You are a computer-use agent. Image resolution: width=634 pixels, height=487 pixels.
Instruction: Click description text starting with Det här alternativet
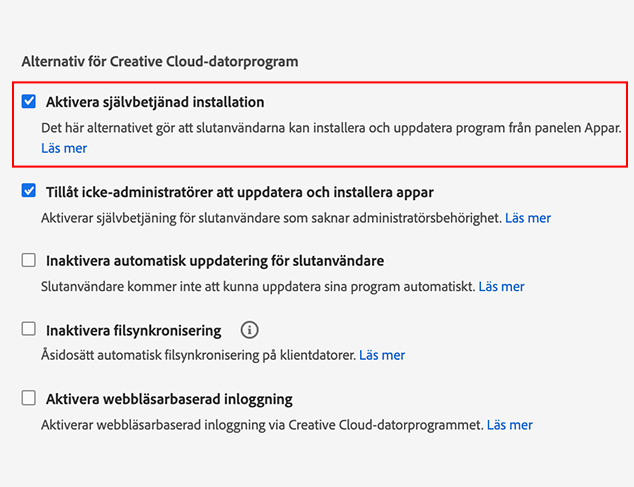tap(330, 128)
